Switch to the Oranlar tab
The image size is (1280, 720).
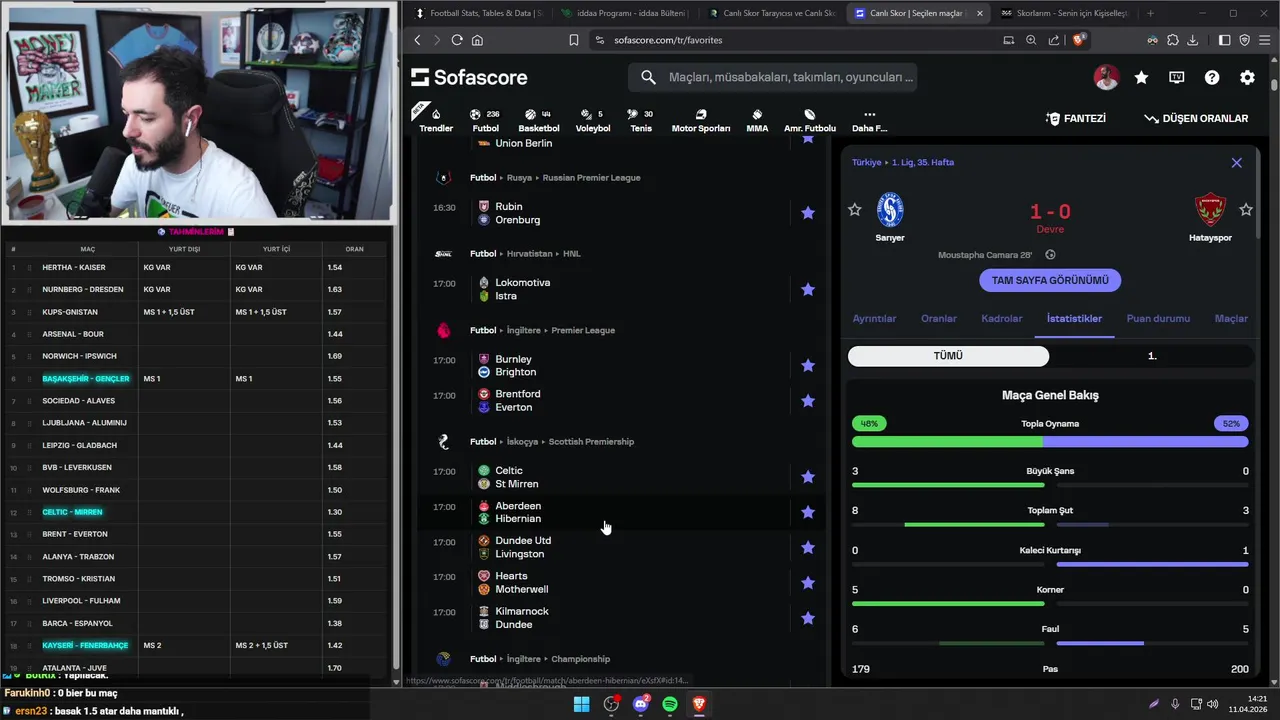[x=939, y=318]
